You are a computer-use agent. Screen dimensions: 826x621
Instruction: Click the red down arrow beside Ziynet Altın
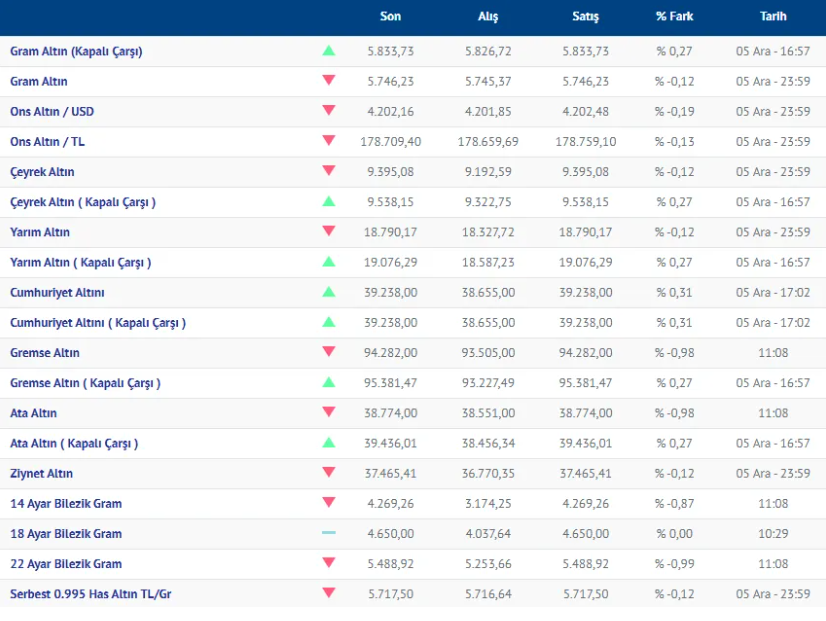pos(328,473)
